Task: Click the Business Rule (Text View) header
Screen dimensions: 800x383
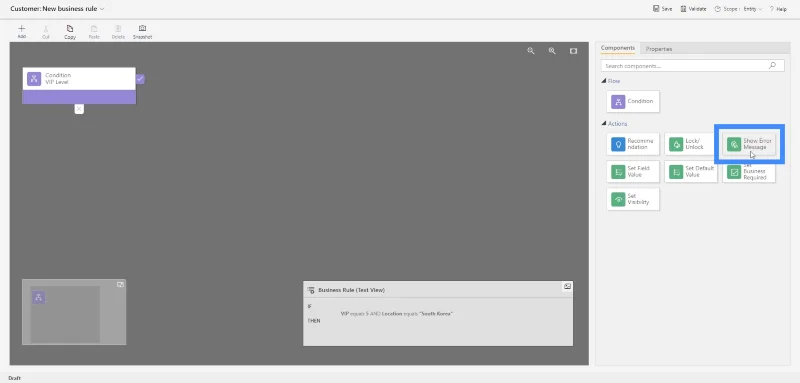Action: [x=352, y=290]
